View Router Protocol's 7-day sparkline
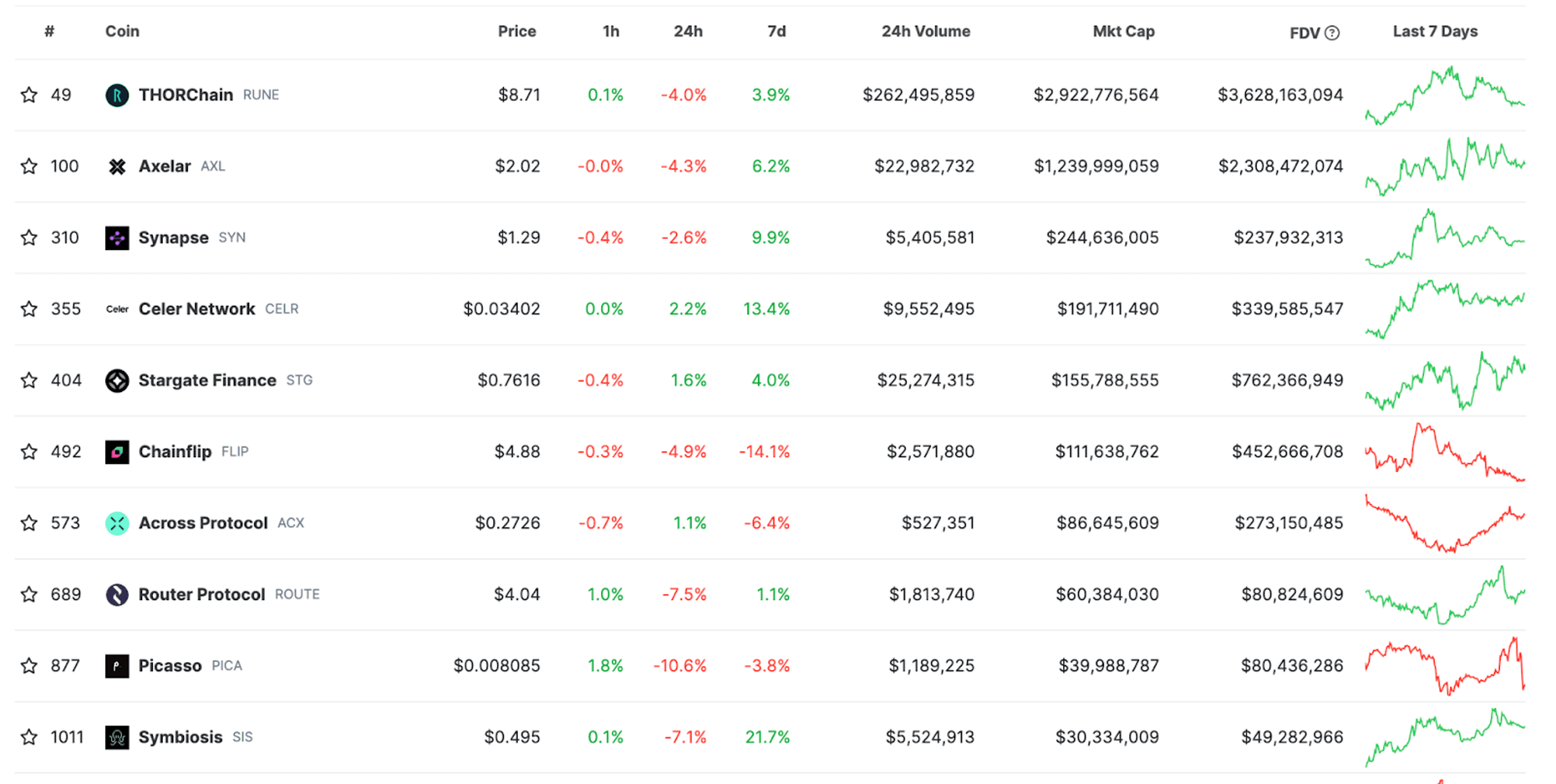This screenshot has height=784, width=1556. [x=1444, y=594]
